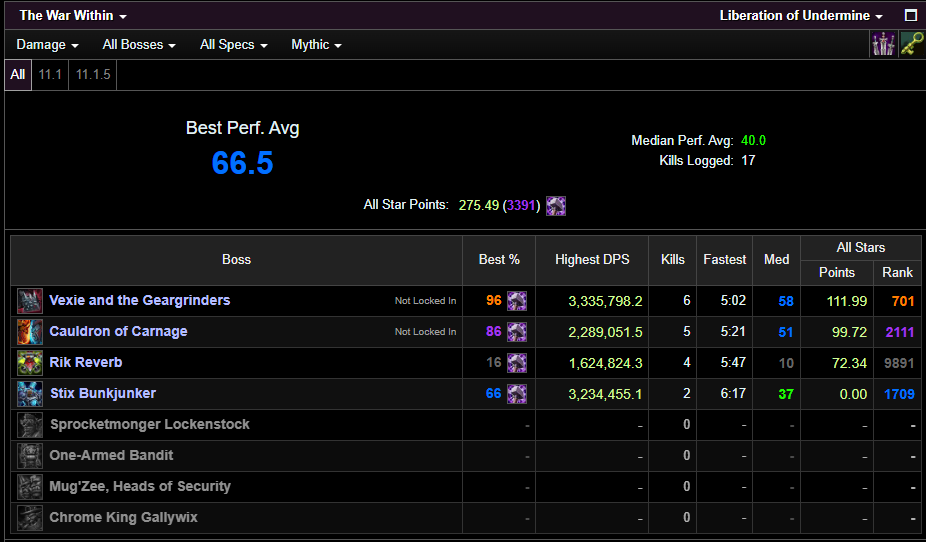Click Cauldron median value 51

[x=786, y=332]
